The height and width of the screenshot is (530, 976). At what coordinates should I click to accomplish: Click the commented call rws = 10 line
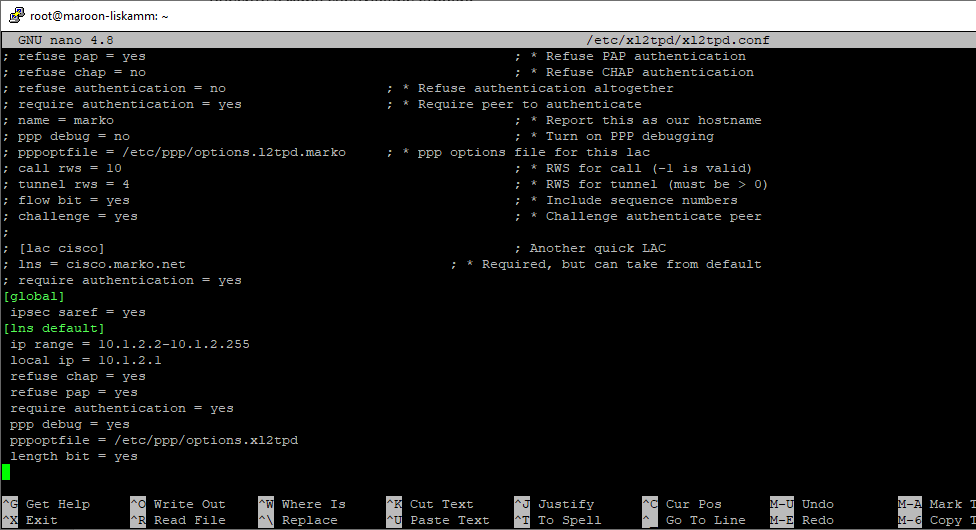pos(62,168)
